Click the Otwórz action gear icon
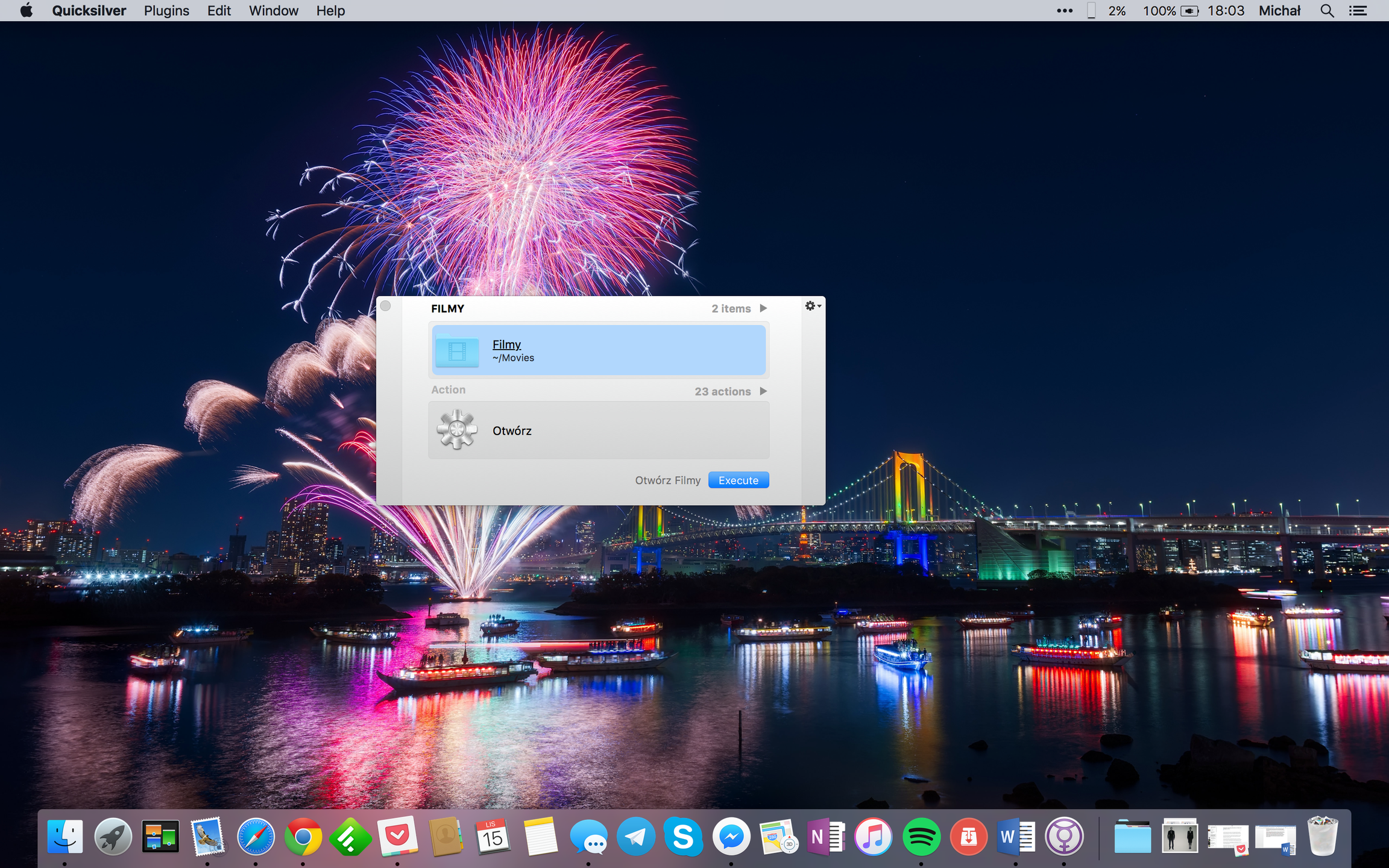The height and width of the screenshot is (868, 1389). tap(457, 430)
